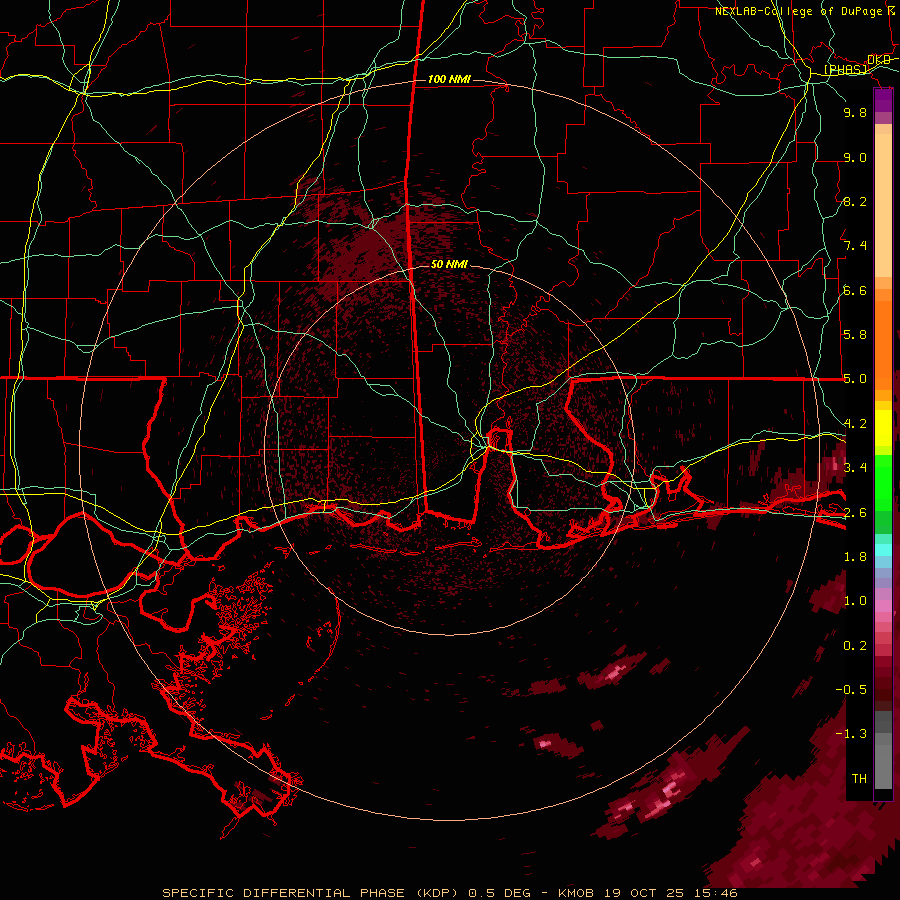Click the 0.2 scale value

click(855, 646)
